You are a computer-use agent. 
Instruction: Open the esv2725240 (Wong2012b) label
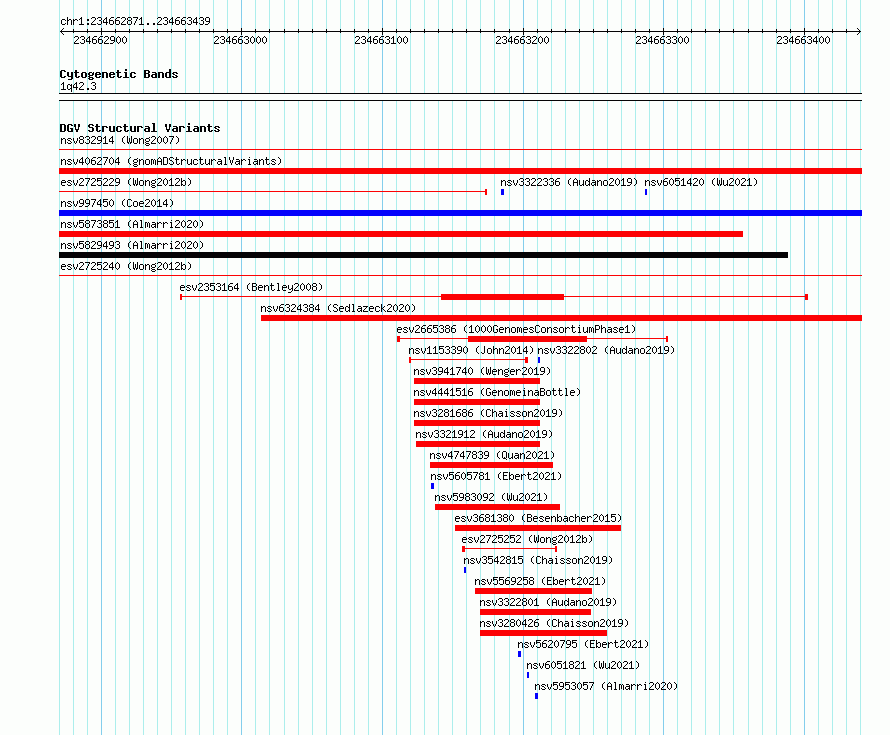126,266
